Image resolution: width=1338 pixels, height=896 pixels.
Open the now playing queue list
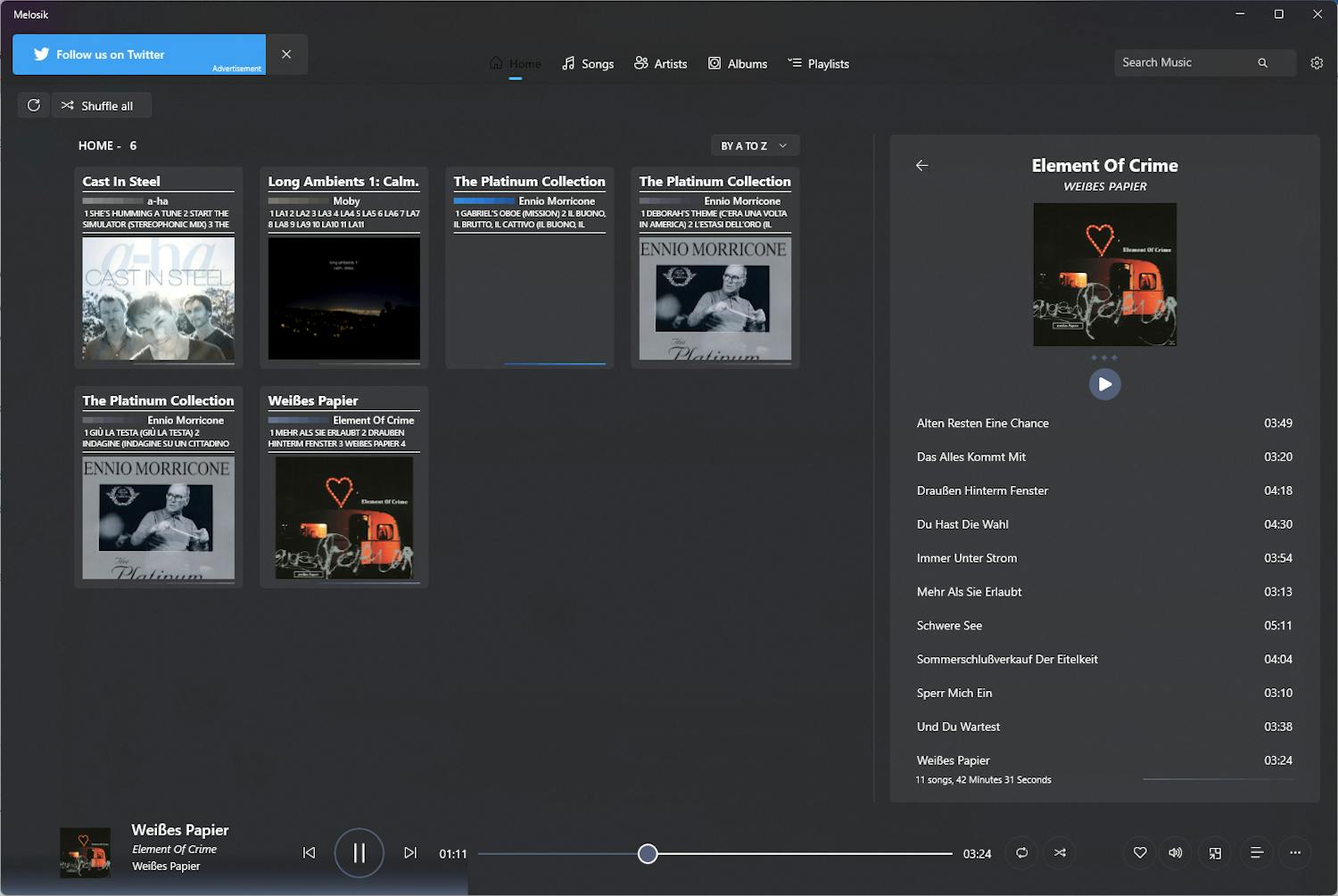tap(1256, 853)
